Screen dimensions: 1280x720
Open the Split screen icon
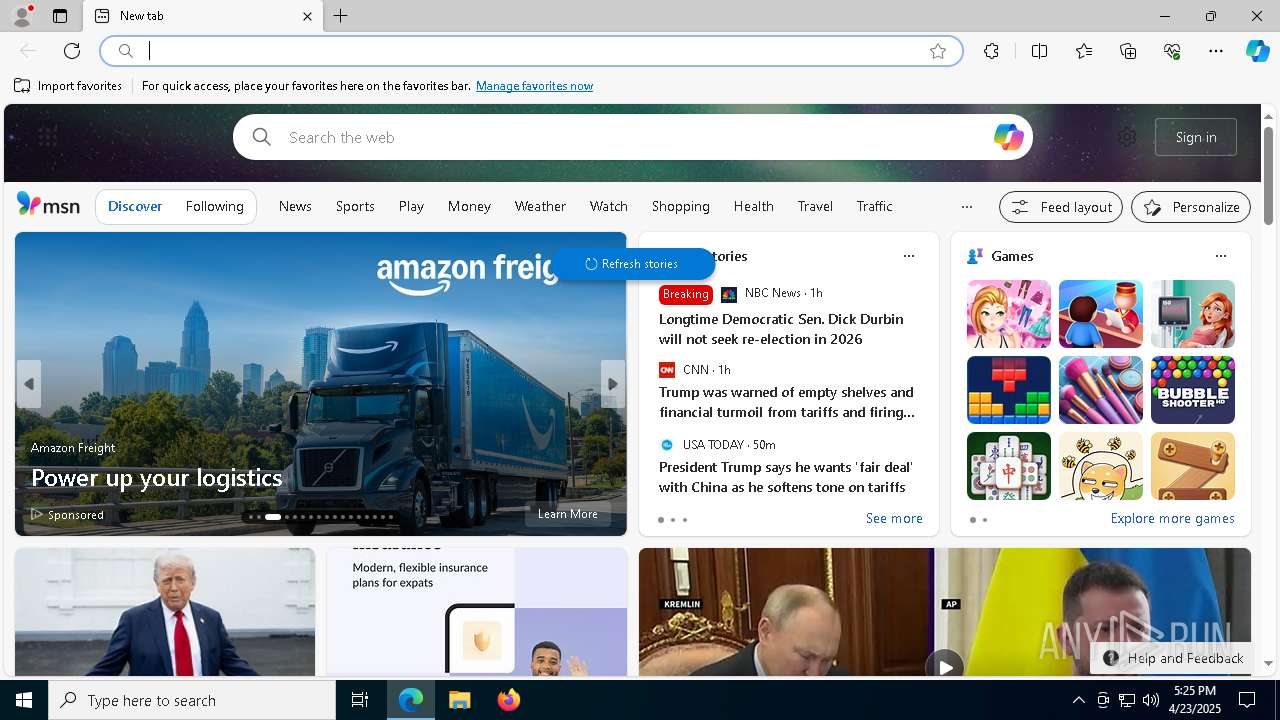[x=1039, y=51]
